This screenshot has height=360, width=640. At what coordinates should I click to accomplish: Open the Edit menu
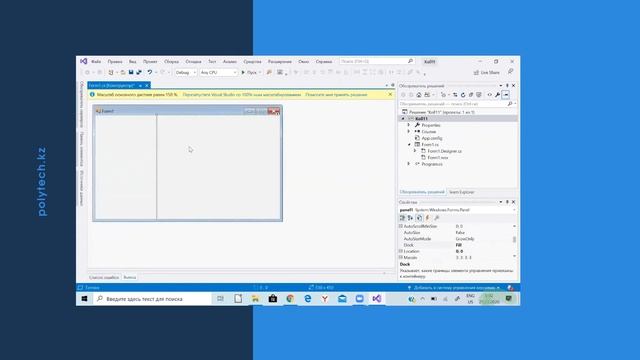tap(115, 62)
